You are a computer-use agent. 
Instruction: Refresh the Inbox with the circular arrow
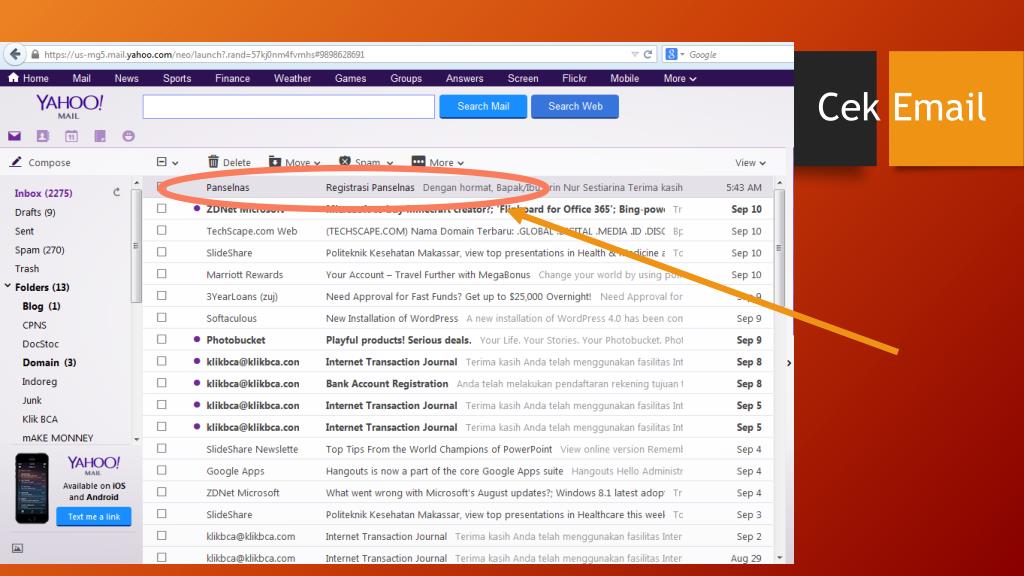pyautogui.click(x=116, y=193)
